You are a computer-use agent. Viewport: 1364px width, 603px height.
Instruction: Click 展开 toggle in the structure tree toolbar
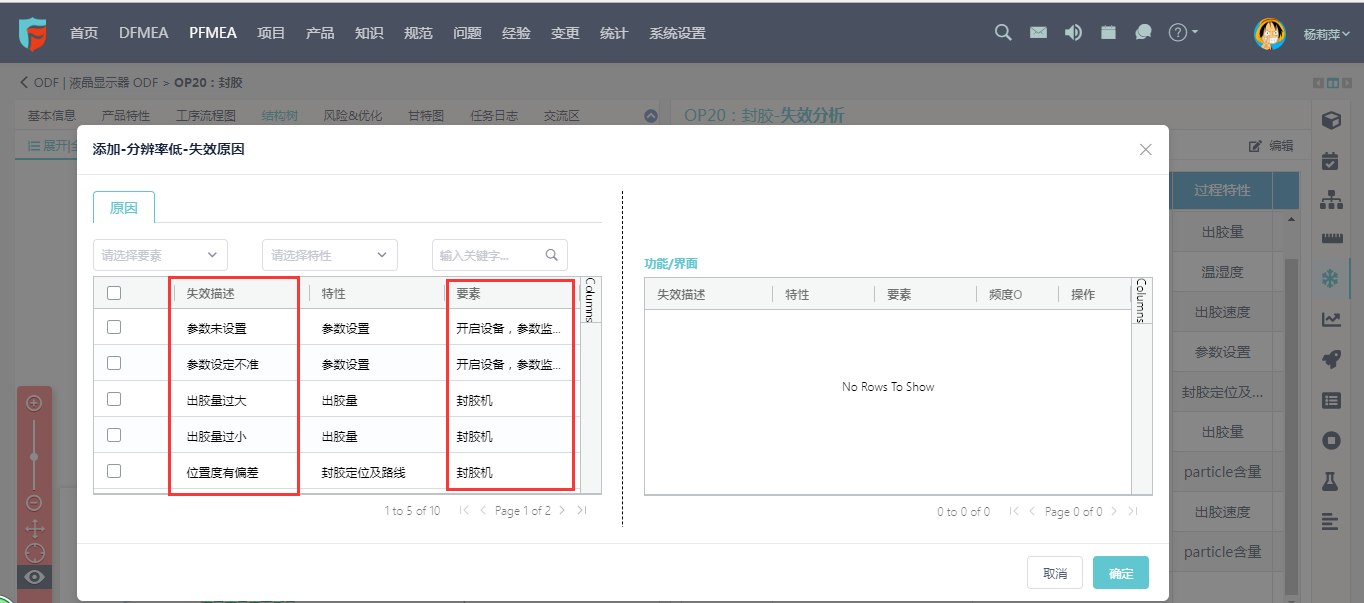coord(51,146)
